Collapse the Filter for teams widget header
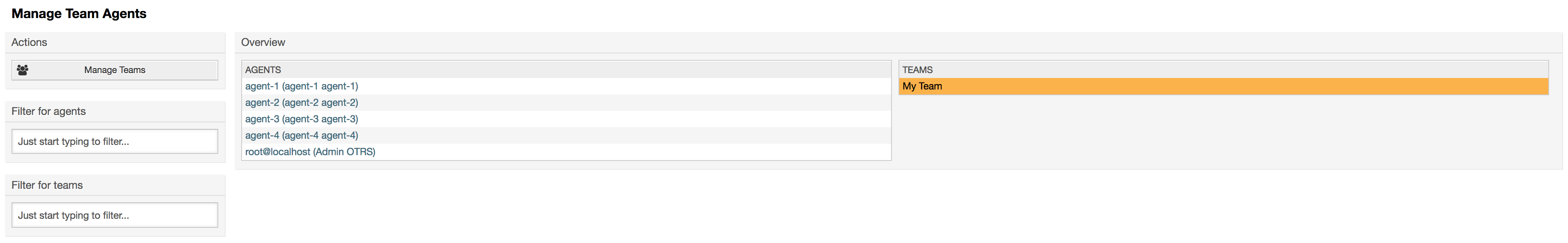 pyautogui.click(x=115, y=185)
